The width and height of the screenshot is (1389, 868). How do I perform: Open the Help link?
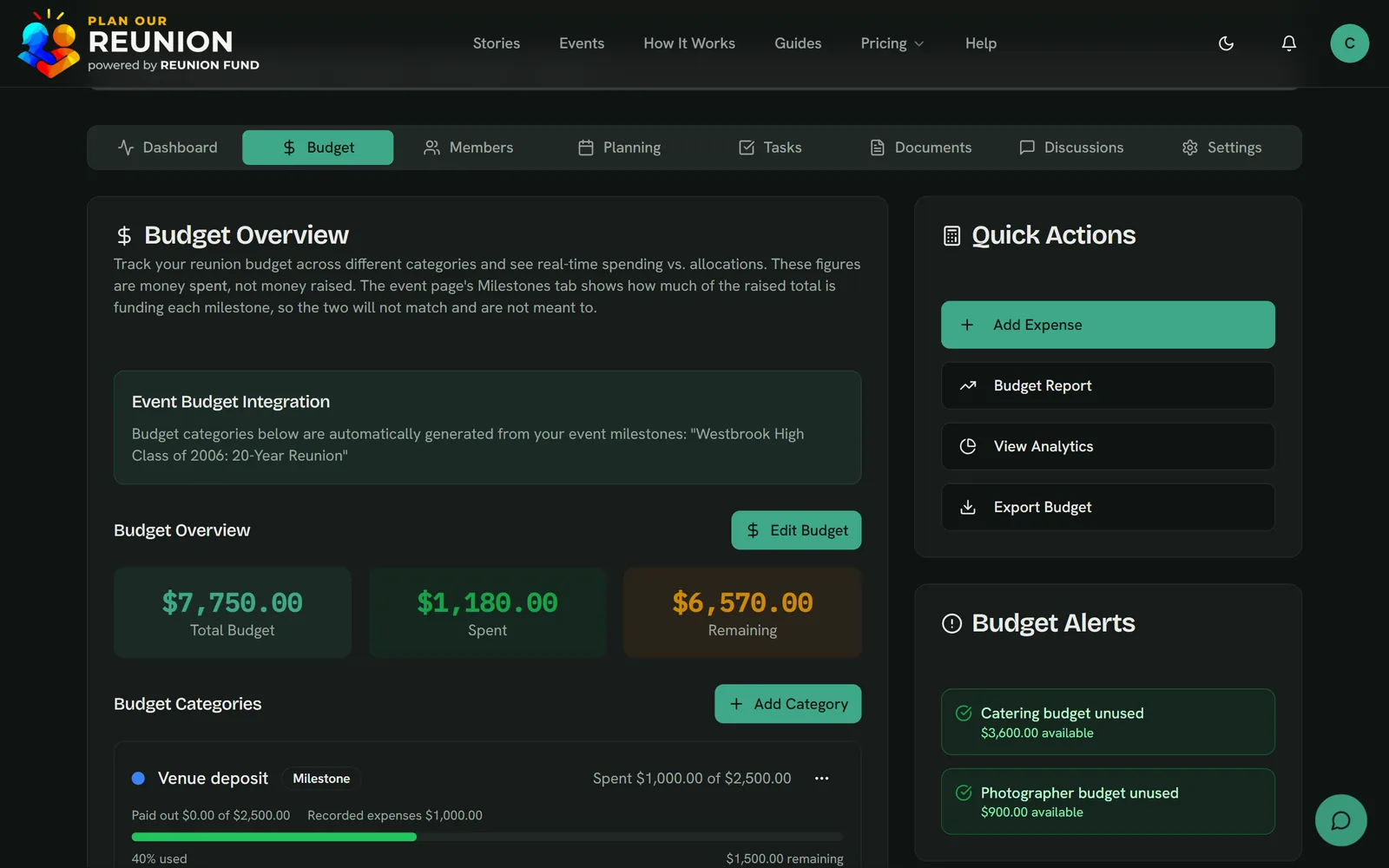[981, 43]
